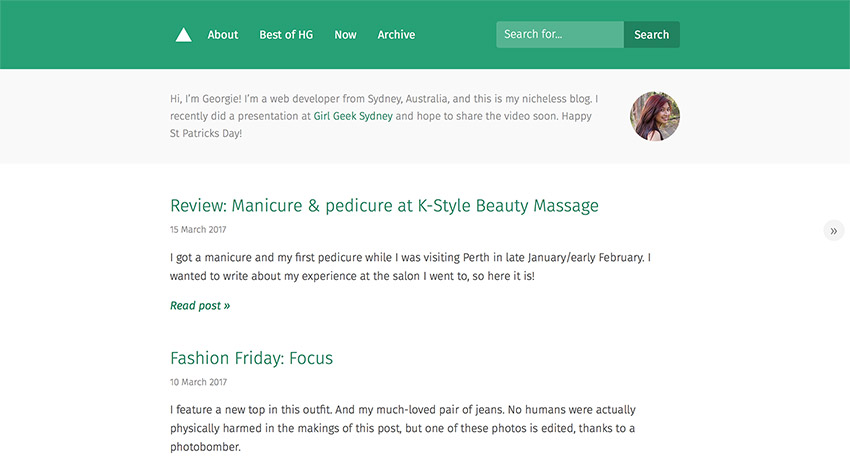
Task: Click the Fashion Friday excerpt paragraph
Action: click(403, 428)
